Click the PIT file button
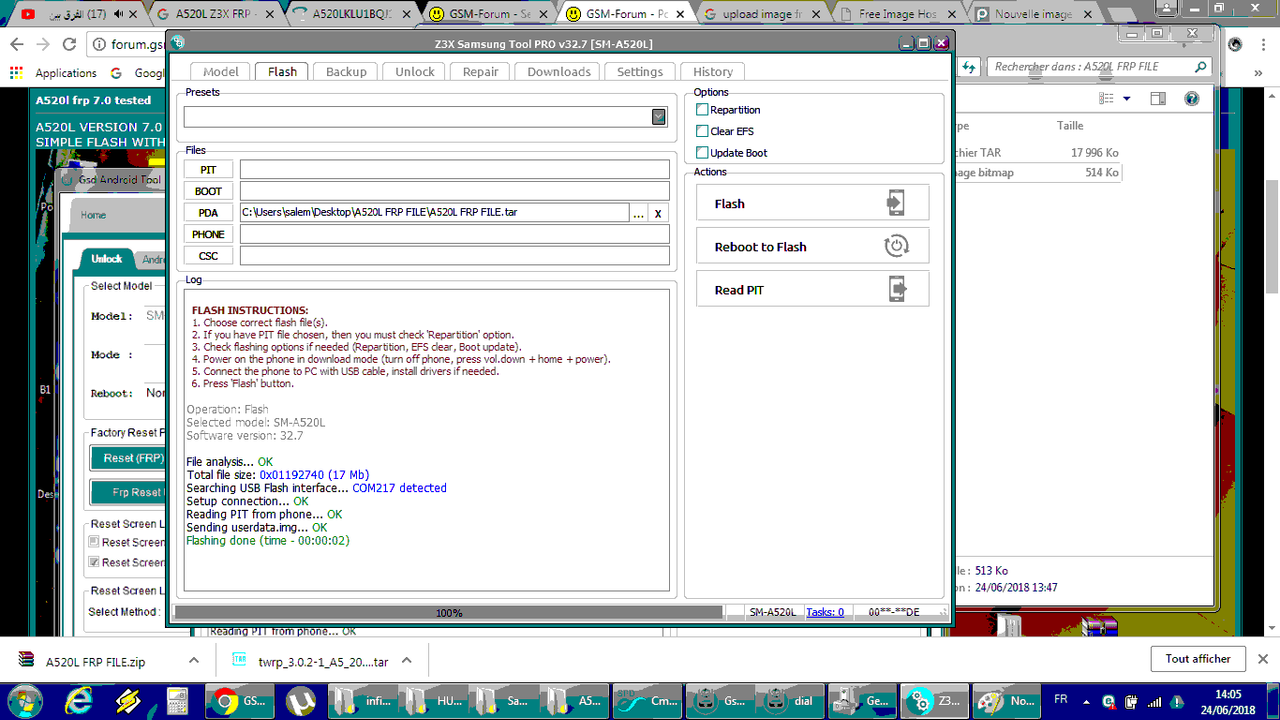This screenshot has height=720, width=1280. [208, 170]
